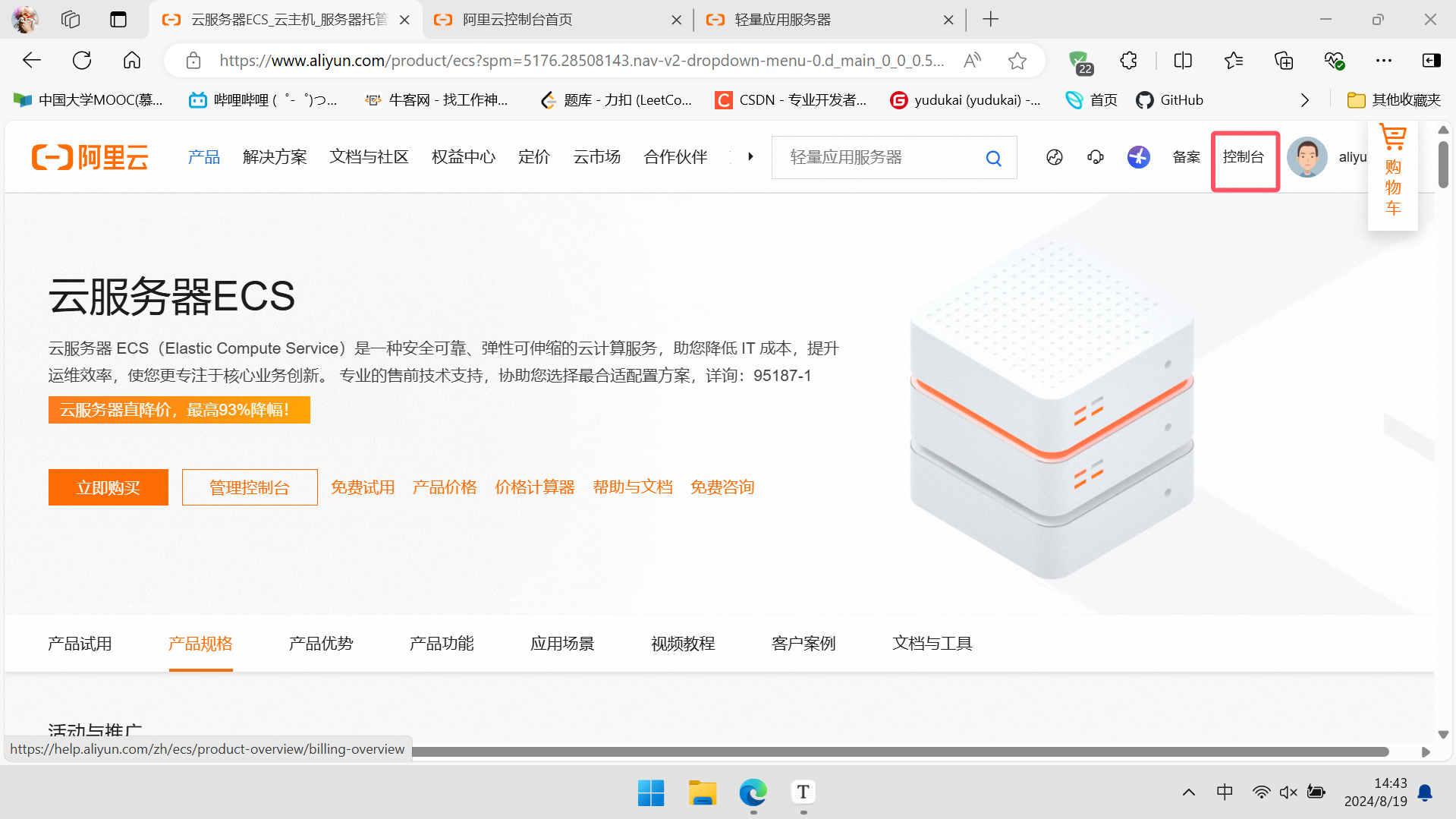
Task: Click the 管理控制台 button
Action: click(250, 487)
